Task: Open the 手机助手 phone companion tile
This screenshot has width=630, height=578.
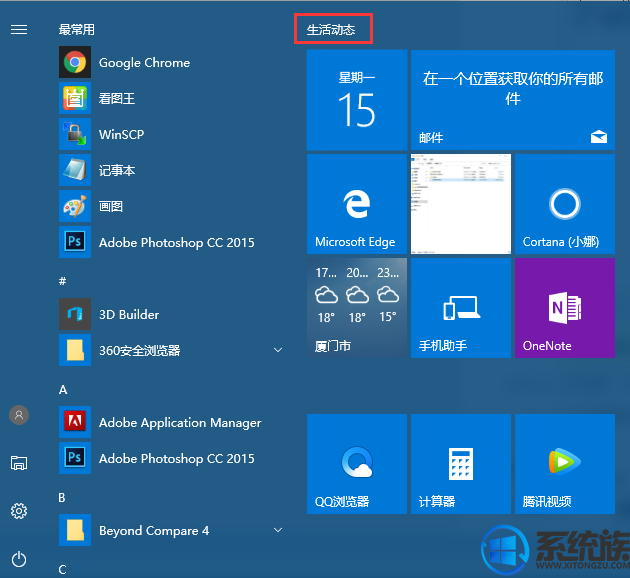Action: tap(461, 308)
